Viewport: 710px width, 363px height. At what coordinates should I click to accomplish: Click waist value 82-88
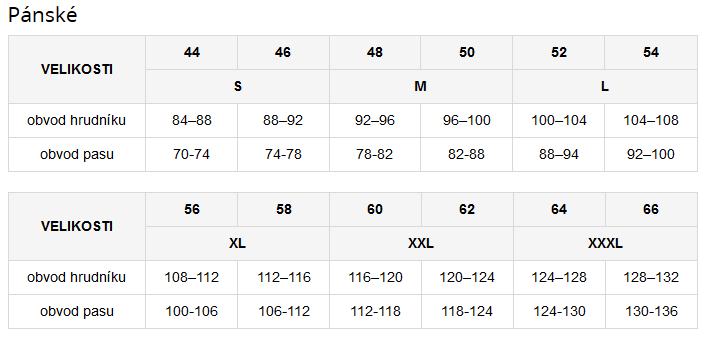pyautogui.click(x=466, y=154)
